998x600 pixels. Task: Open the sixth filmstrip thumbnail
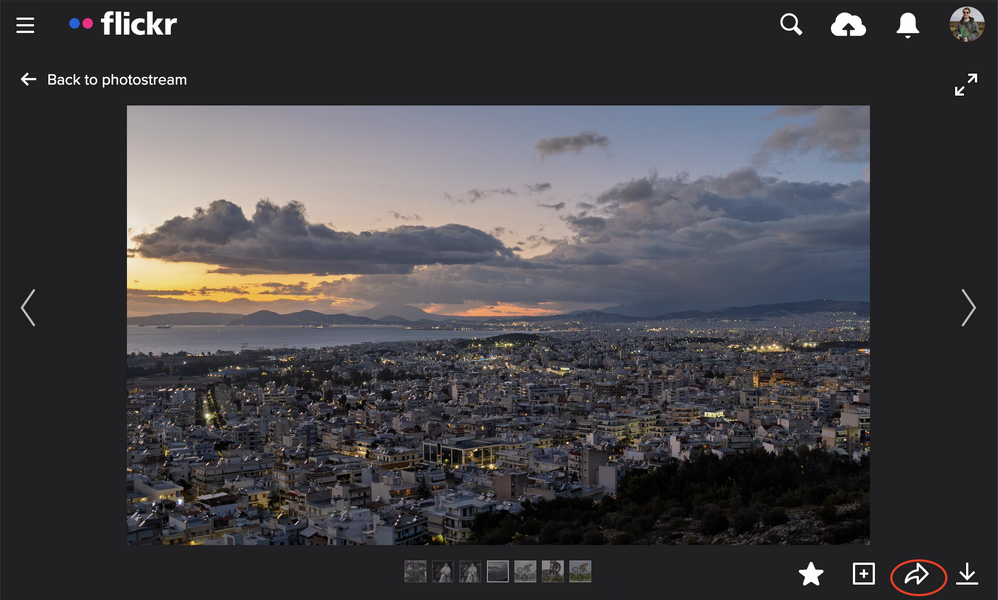pyautogui.click(x=552, y=572)
